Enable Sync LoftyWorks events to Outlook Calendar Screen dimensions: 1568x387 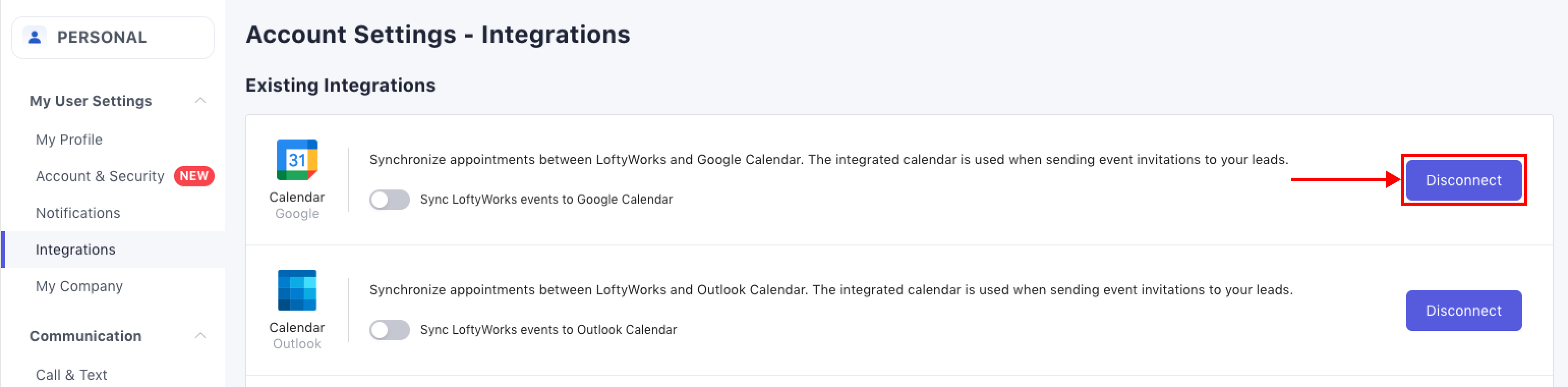390,330
